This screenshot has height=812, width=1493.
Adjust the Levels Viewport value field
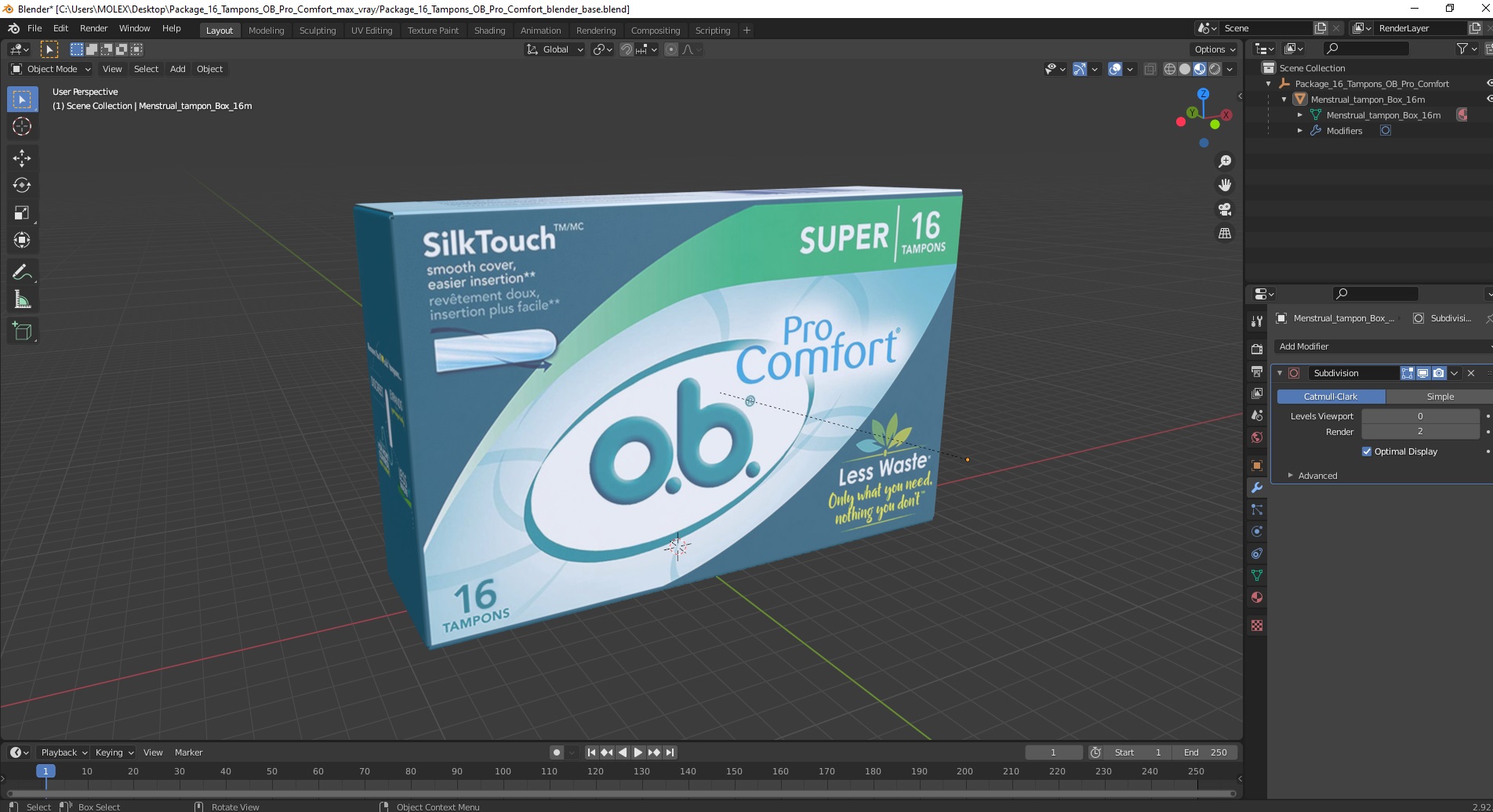click(x=1420, y=416)
